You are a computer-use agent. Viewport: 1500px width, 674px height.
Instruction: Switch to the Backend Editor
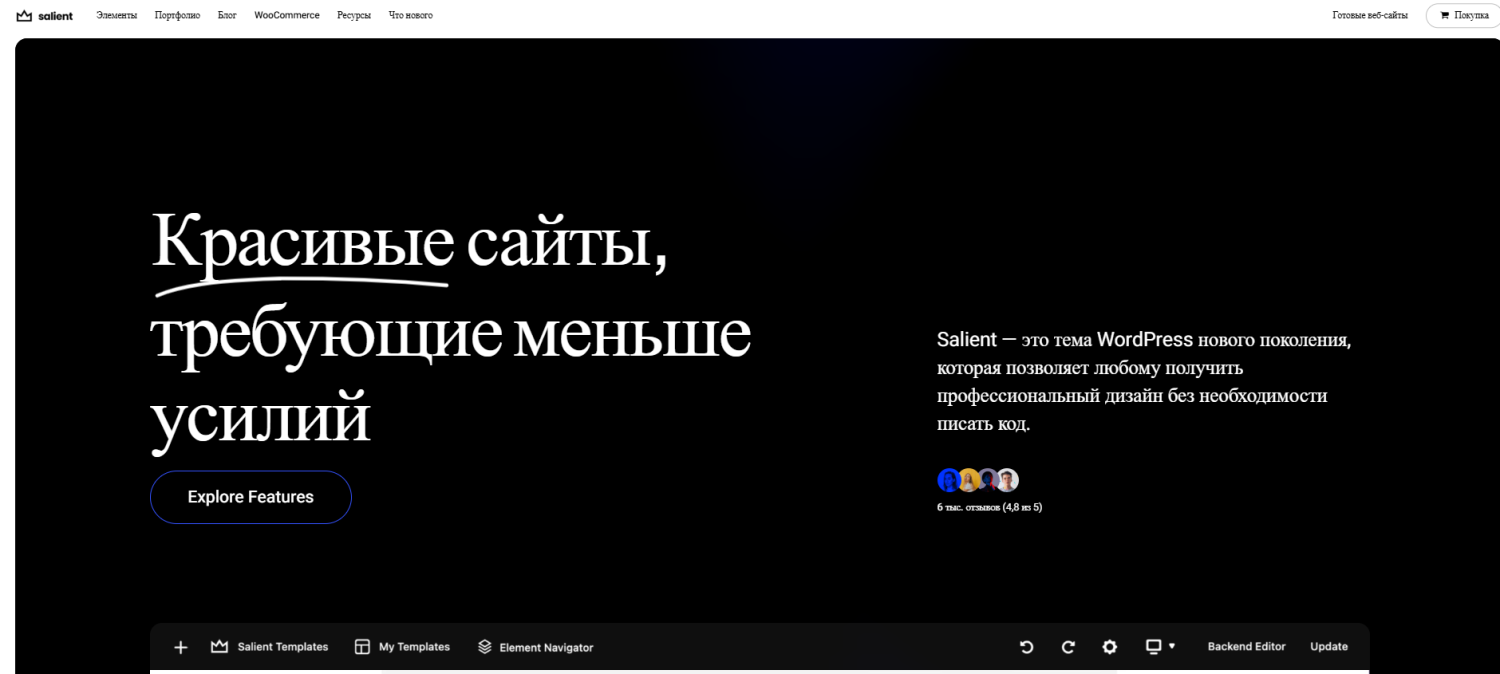(x=1246, y=647)
